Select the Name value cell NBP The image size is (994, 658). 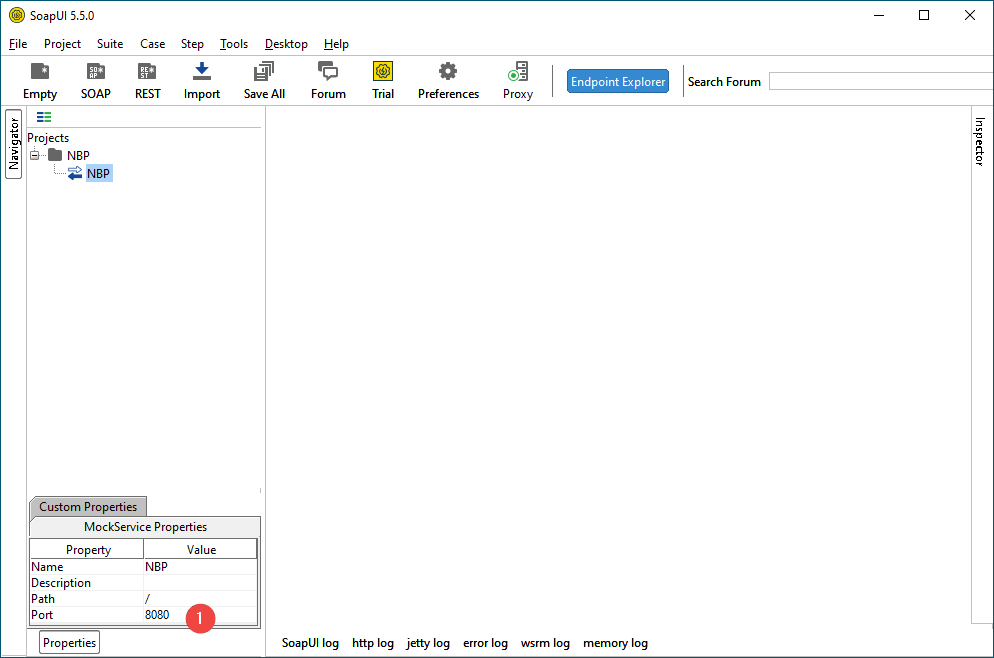click(200, 567)
